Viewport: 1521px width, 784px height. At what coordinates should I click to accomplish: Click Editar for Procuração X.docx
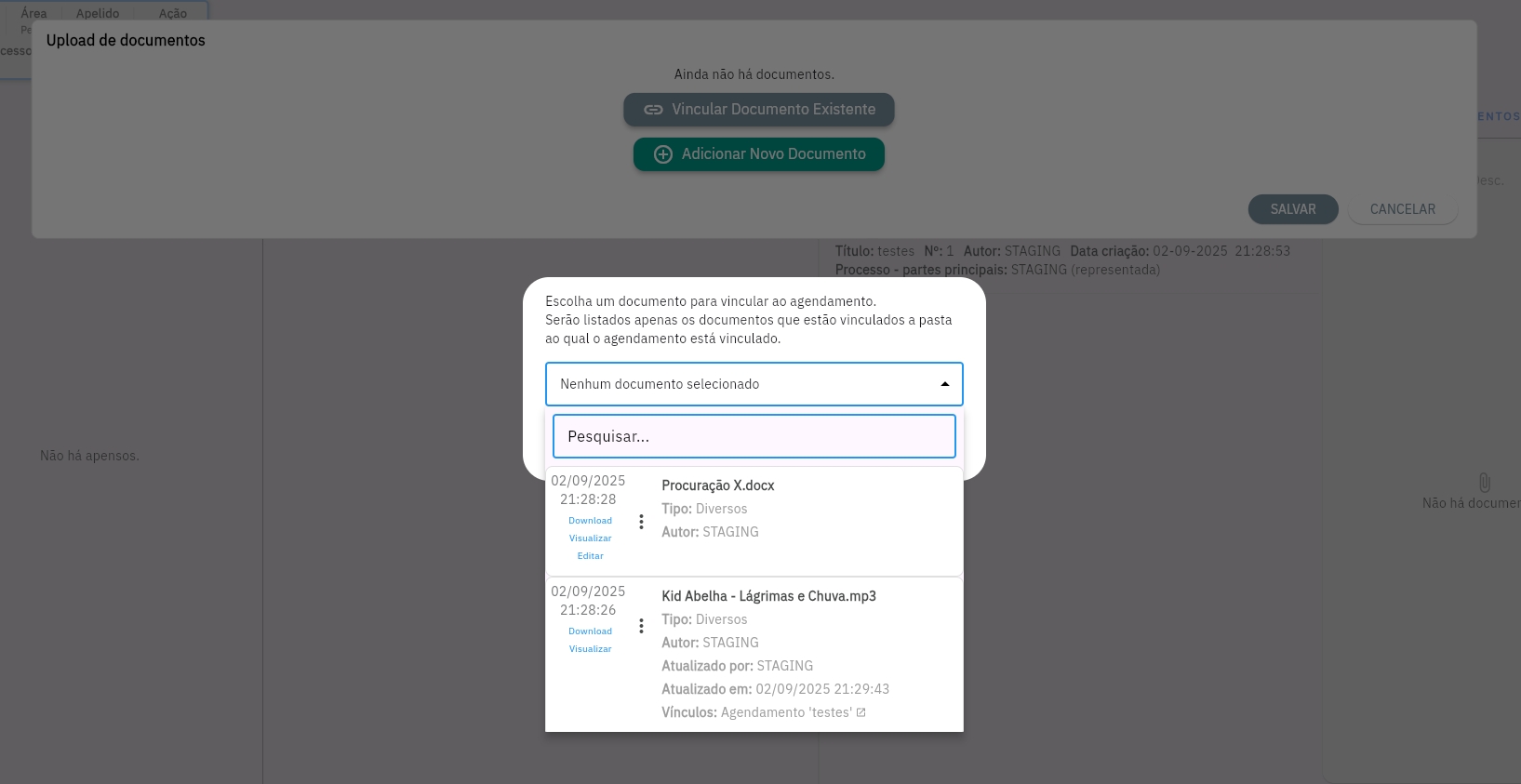(x=590, y=556)
